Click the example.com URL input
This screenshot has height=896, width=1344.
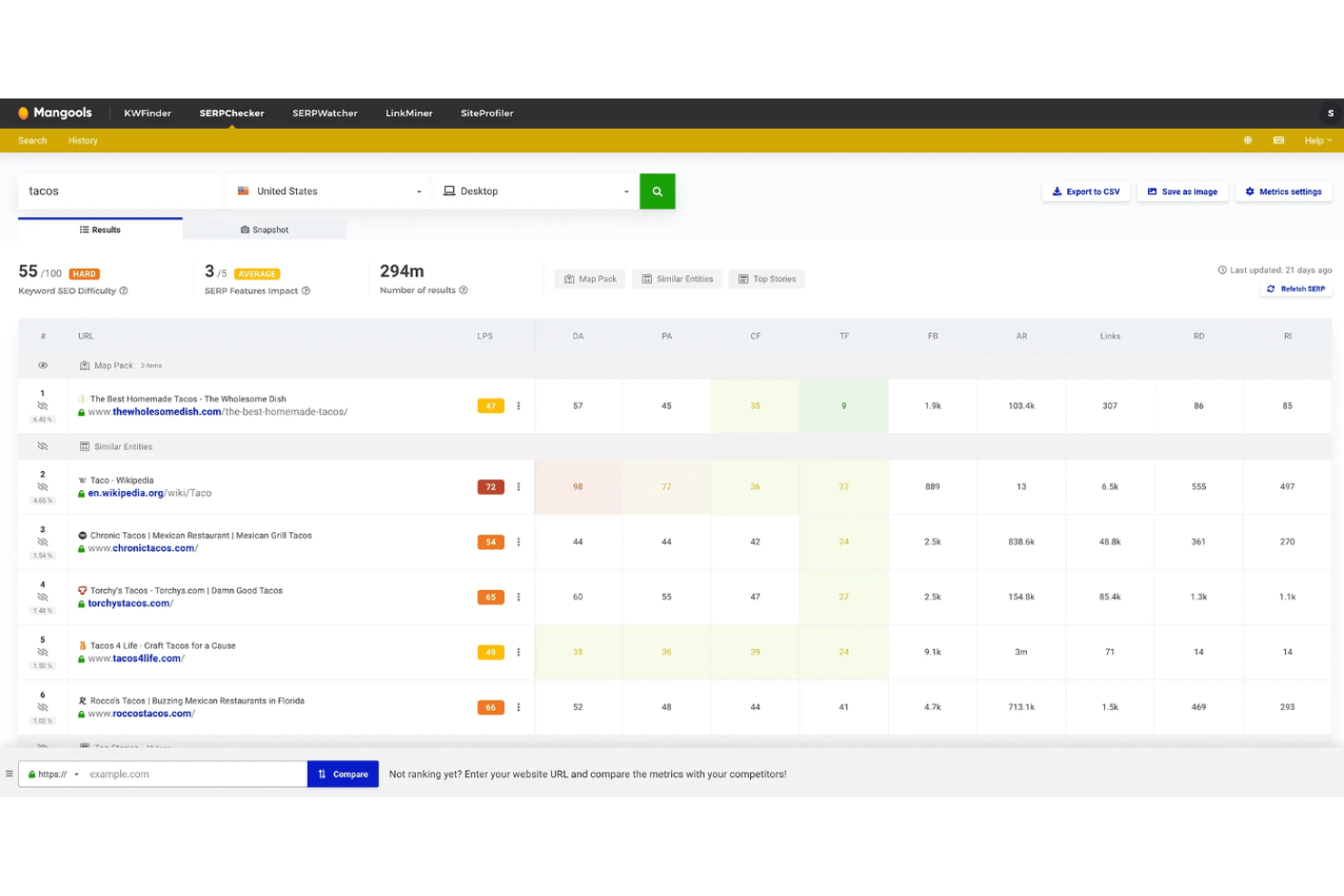(x=195, y=774)
